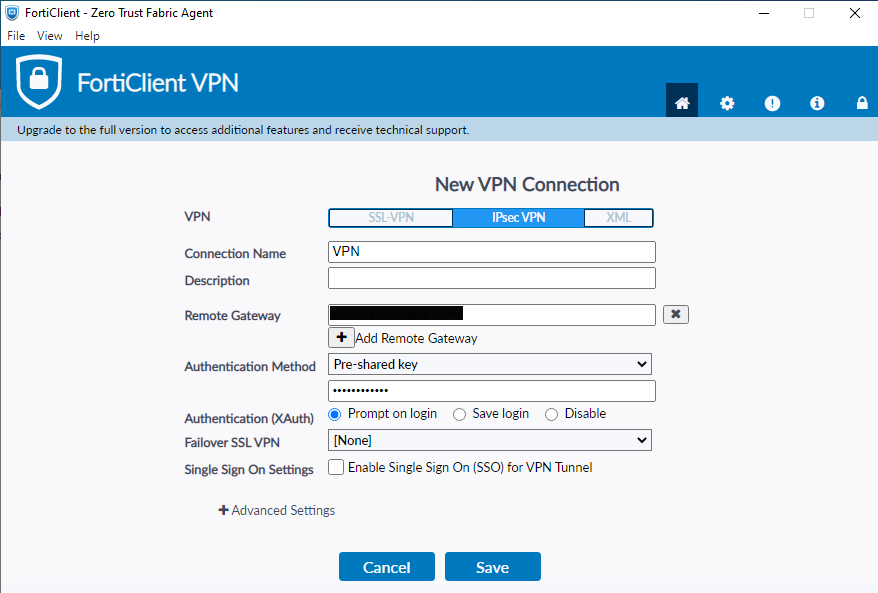Click the Description input field
Viewport: 878px width, 593px height.
tap(492, 278)
